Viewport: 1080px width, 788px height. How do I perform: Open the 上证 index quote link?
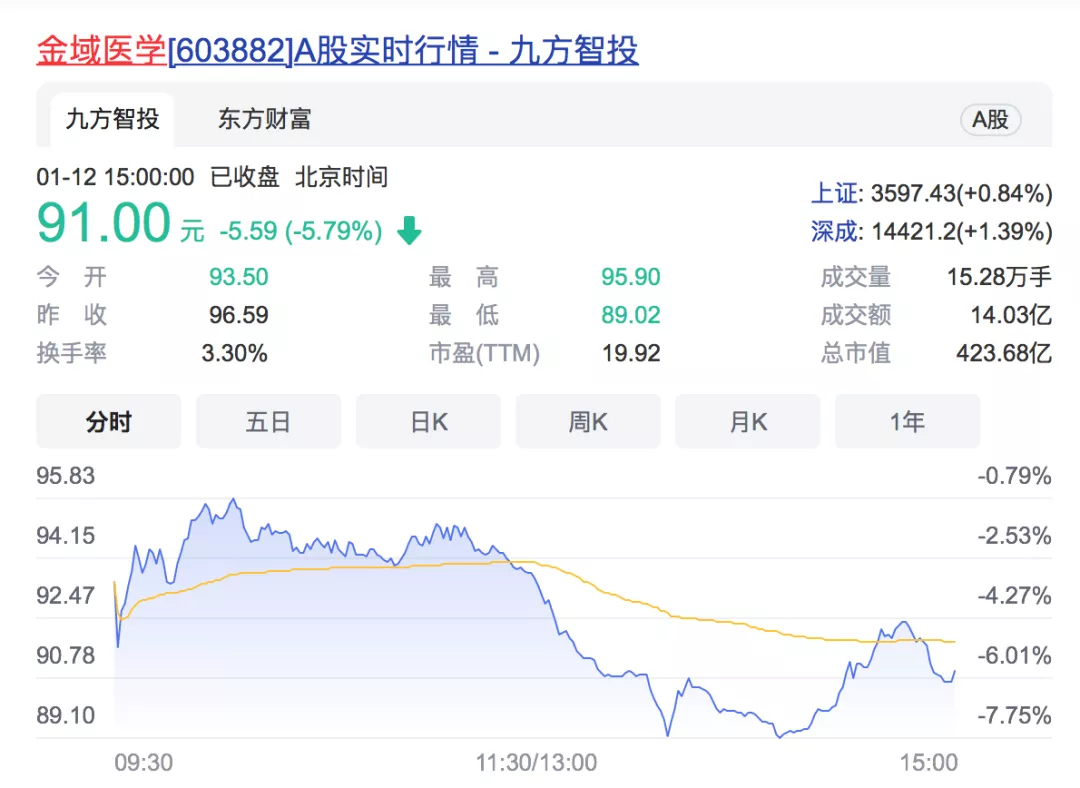(x=834, y=193)
